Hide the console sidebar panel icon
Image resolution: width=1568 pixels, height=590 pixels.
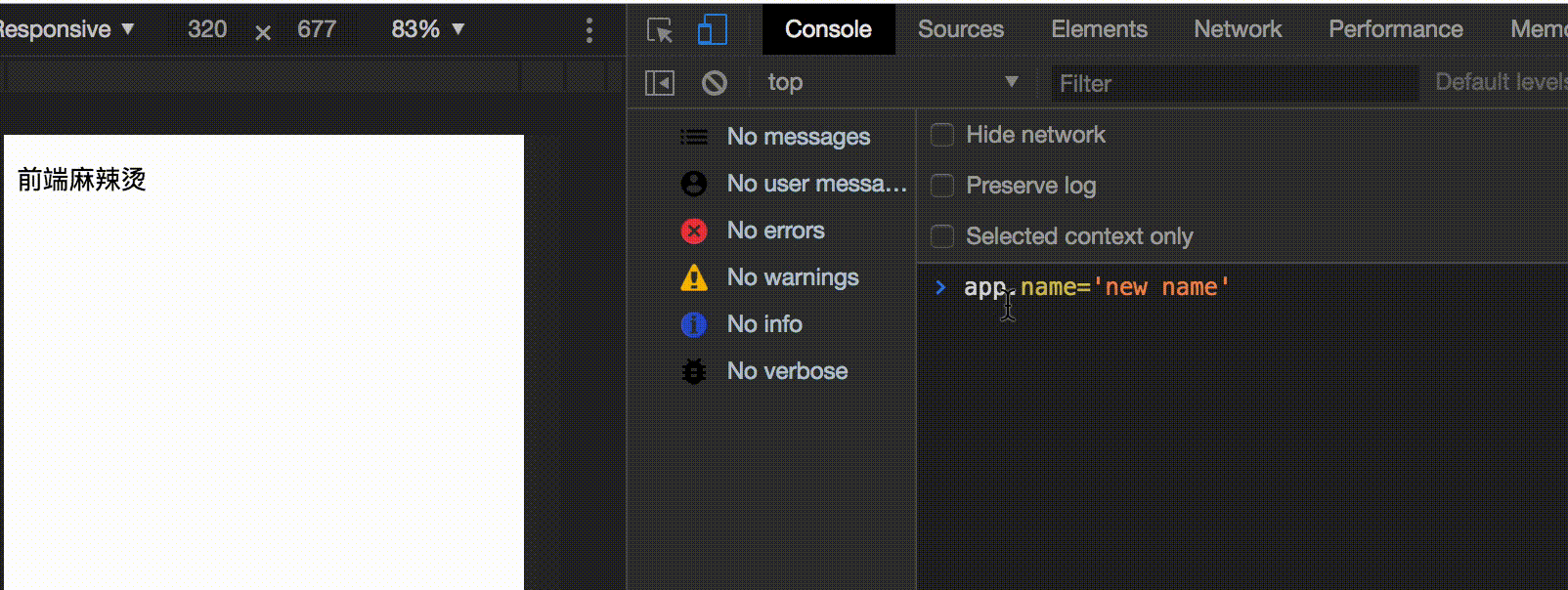660,83
